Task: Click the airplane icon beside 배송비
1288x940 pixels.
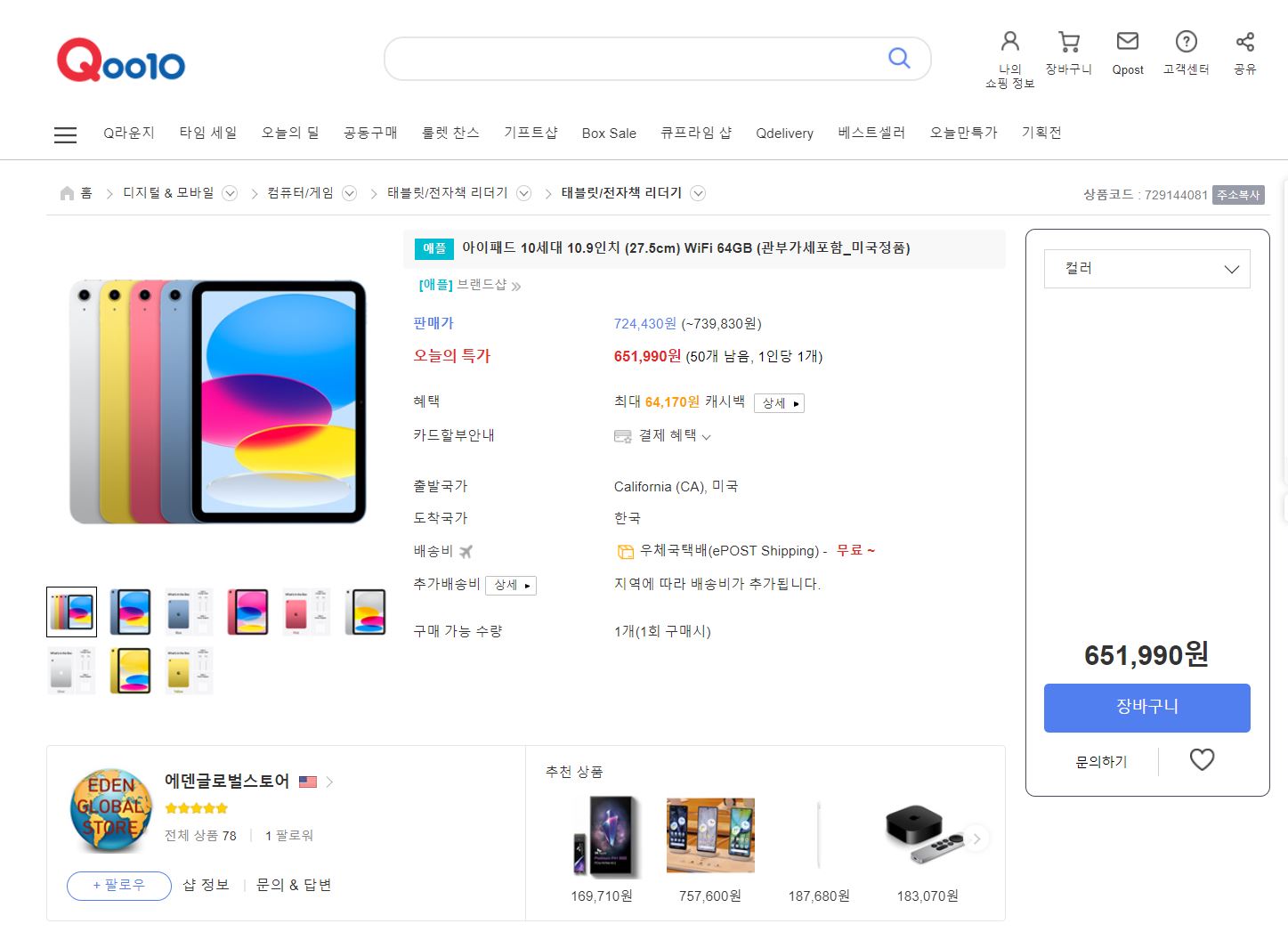Action: coord(466,551)
